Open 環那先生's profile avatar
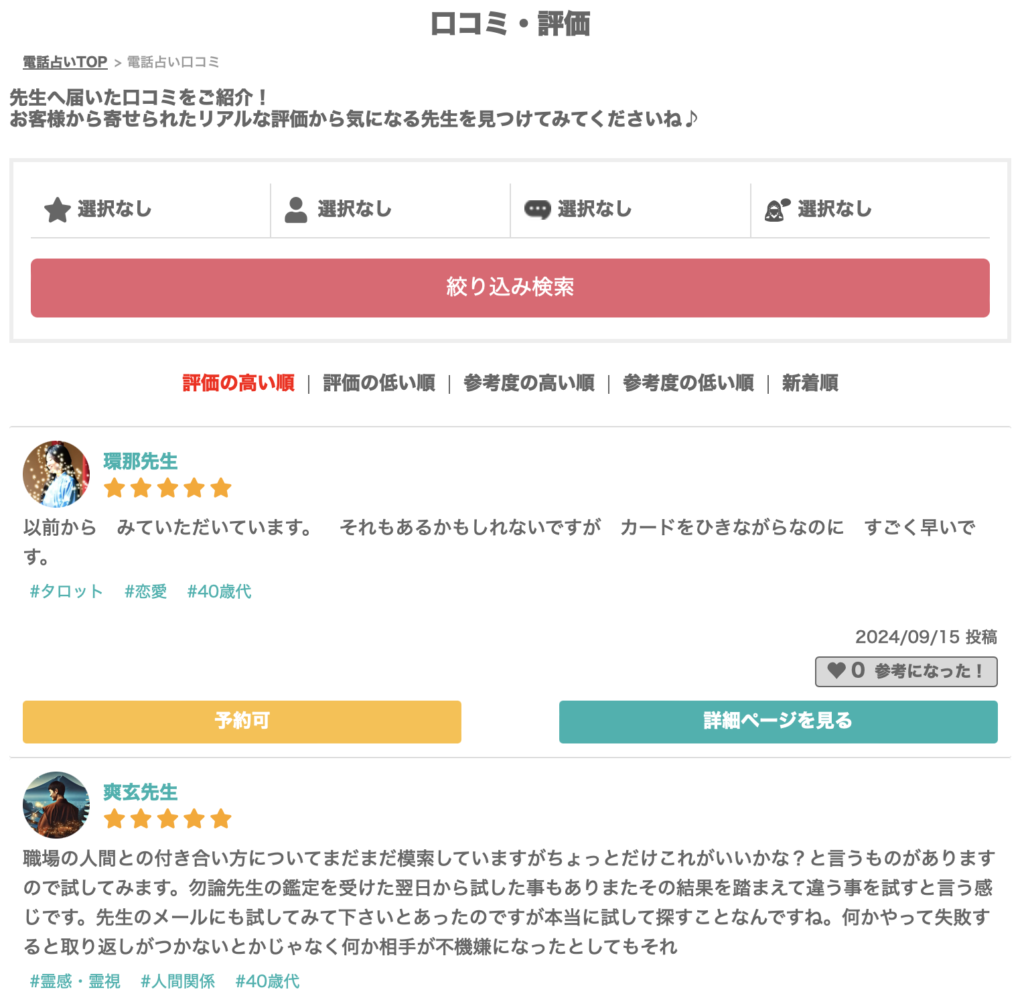 [56, 474]
